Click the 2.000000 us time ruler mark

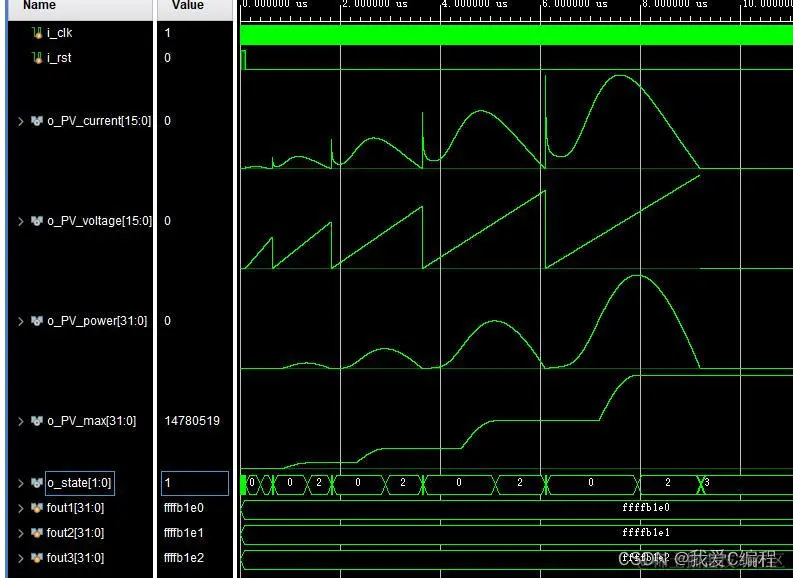(375, 5)
